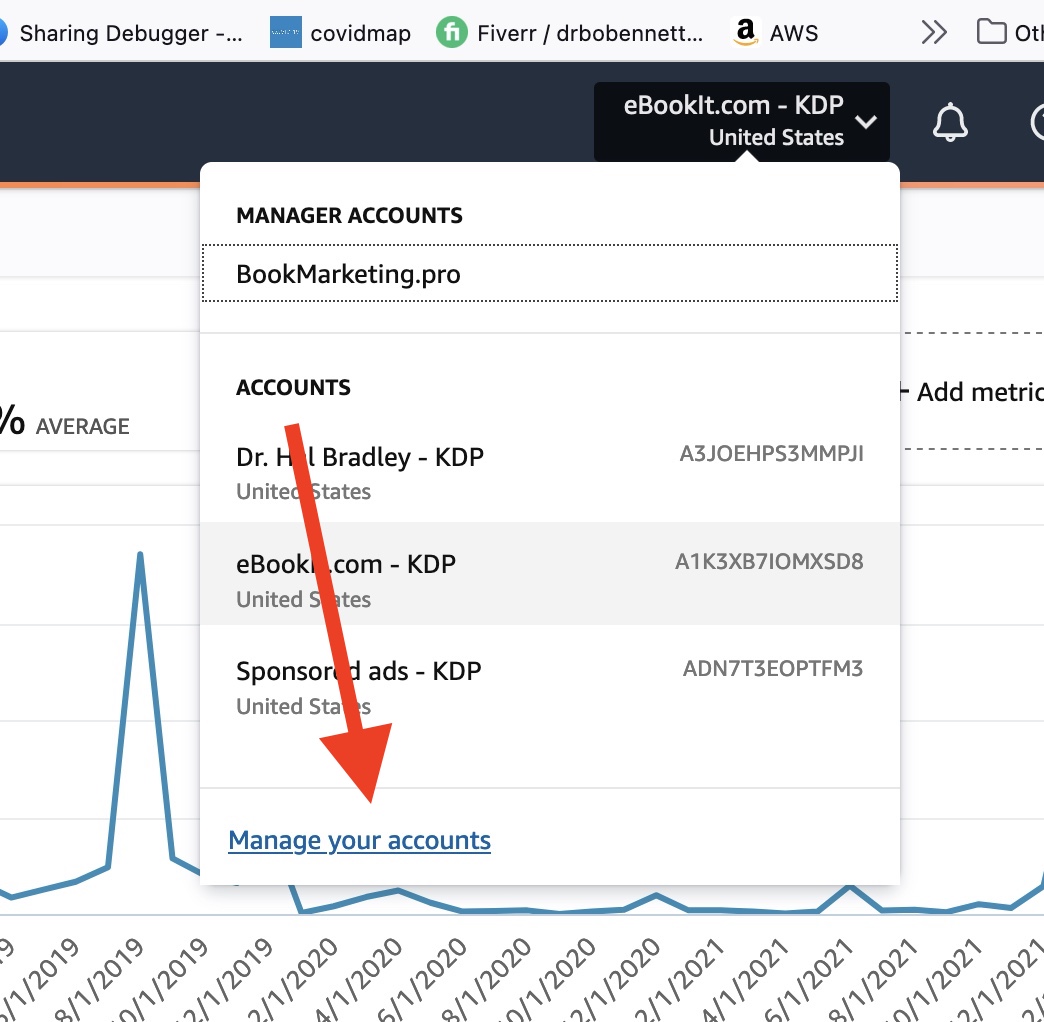Select the eBookIt.com - KDP account row
The height and width of the screenshot is (1022, 1044).
click(x=550, y=574)
